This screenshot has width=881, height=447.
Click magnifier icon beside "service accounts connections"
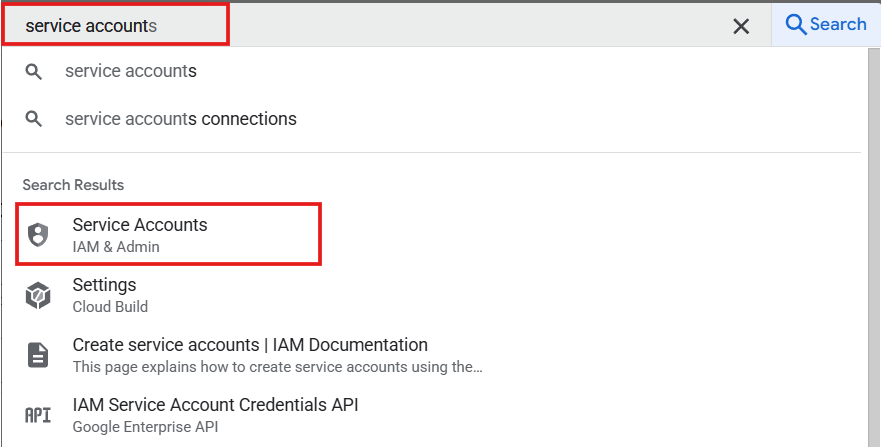(x=34, y=119)
